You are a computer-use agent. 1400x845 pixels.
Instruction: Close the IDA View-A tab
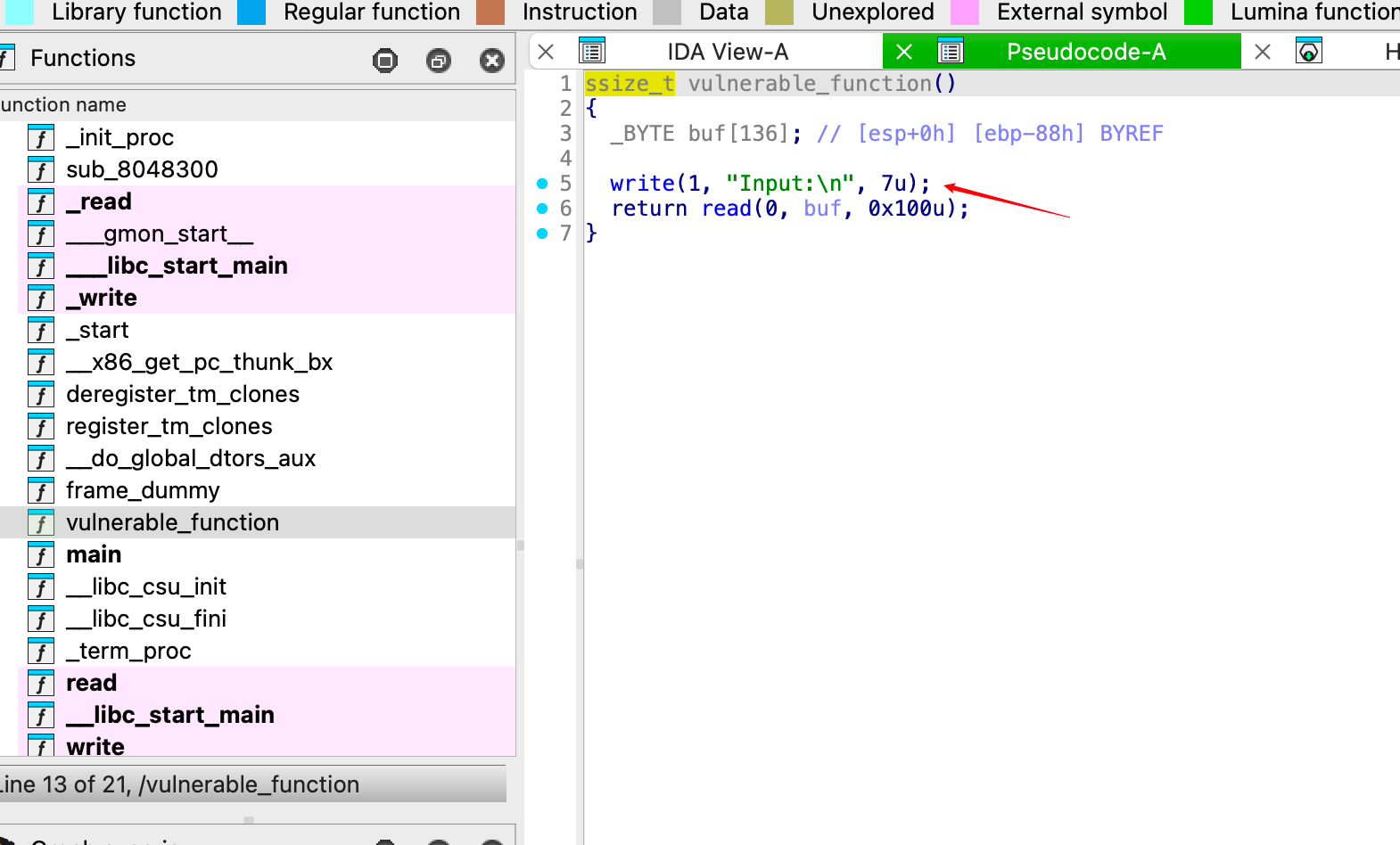pos(547,52)
